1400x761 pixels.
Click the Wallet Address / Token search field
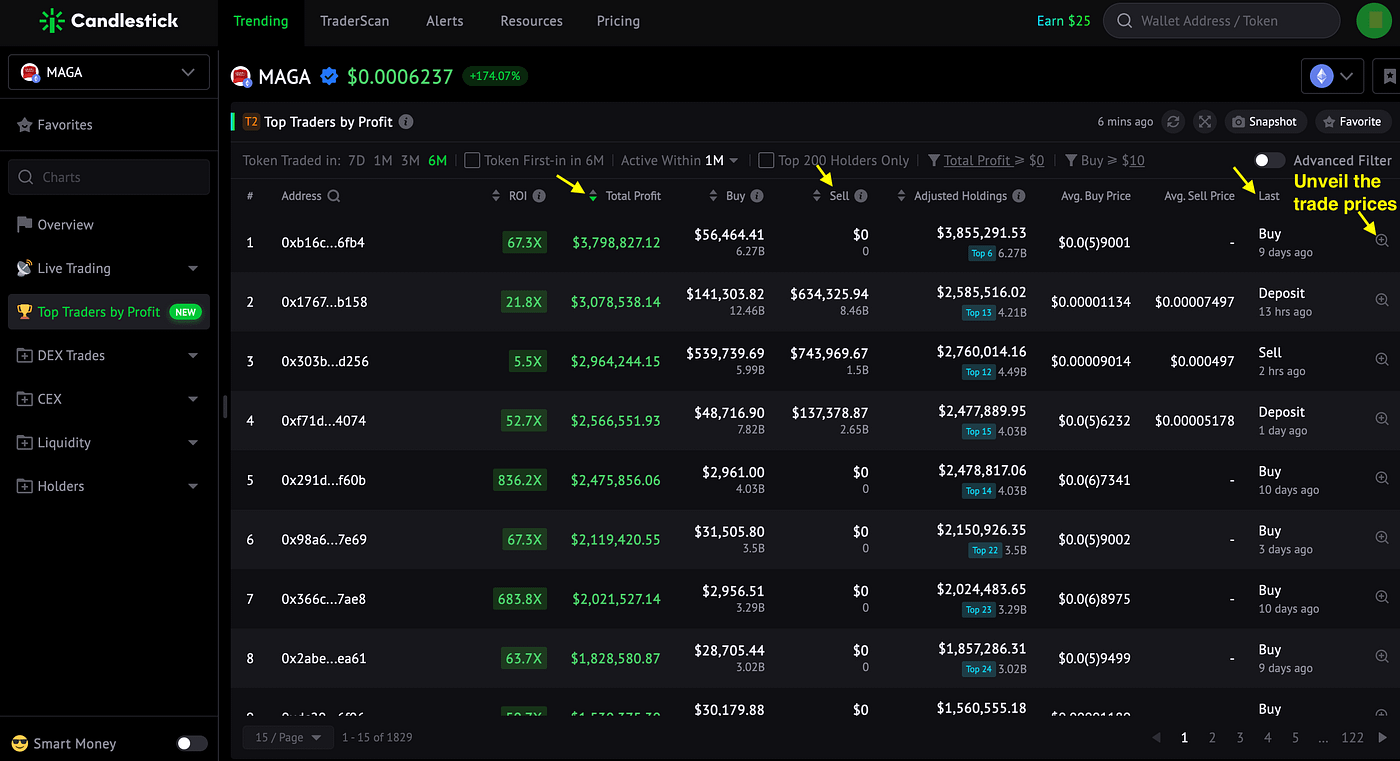(x=1221, y=20)
